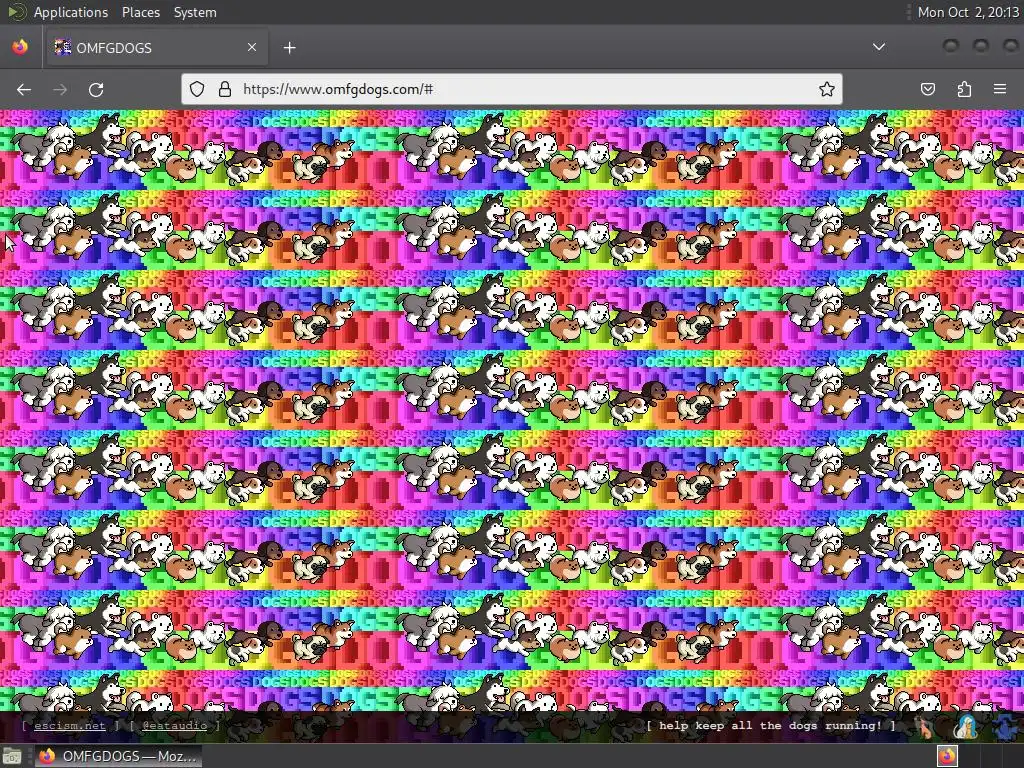Open the @eataudio link
This screenshot has height=768, width=1024.
(x=174, y=726)
